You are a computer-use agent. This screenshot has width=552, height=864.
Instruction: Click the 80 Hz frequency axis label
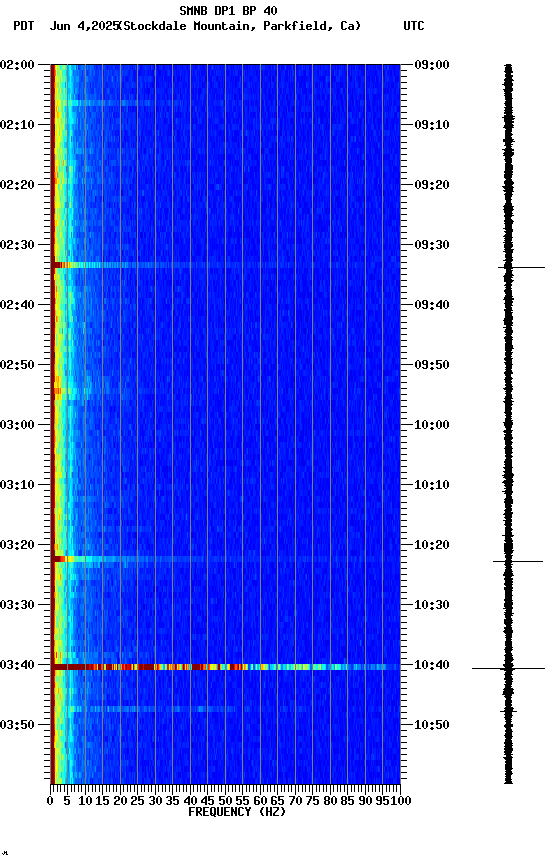point(330,801)
